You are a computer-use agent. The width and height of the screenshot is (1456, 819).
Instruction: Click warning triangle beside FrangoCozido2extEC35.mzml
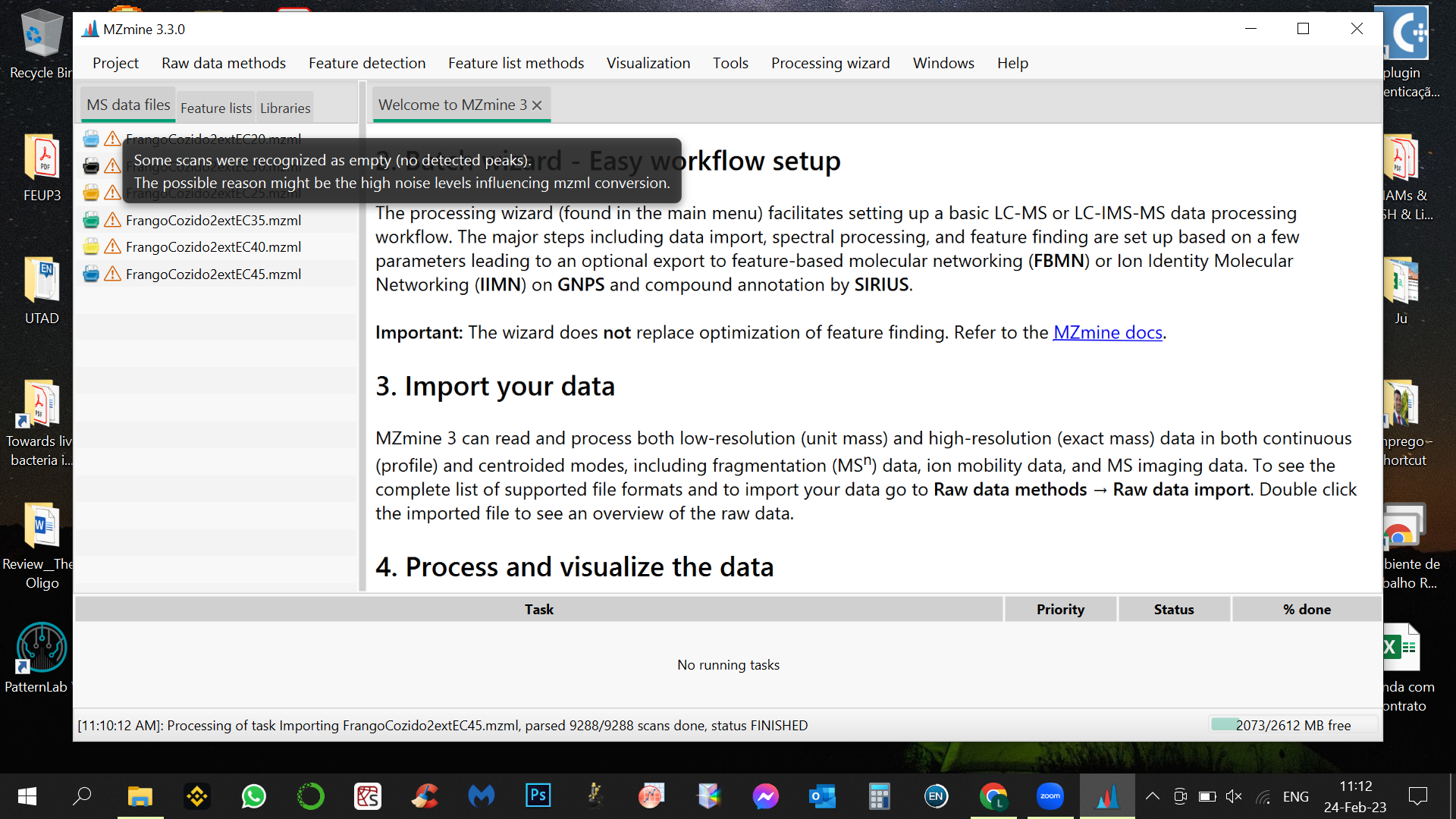click(x=112, y=221)
